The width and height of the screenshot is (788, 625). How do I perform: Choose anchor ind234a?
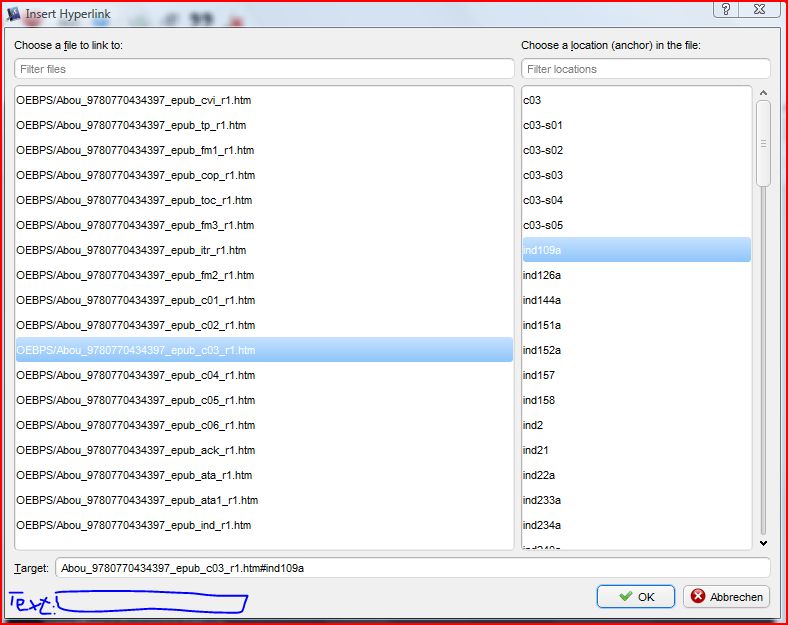pos(637,525)
